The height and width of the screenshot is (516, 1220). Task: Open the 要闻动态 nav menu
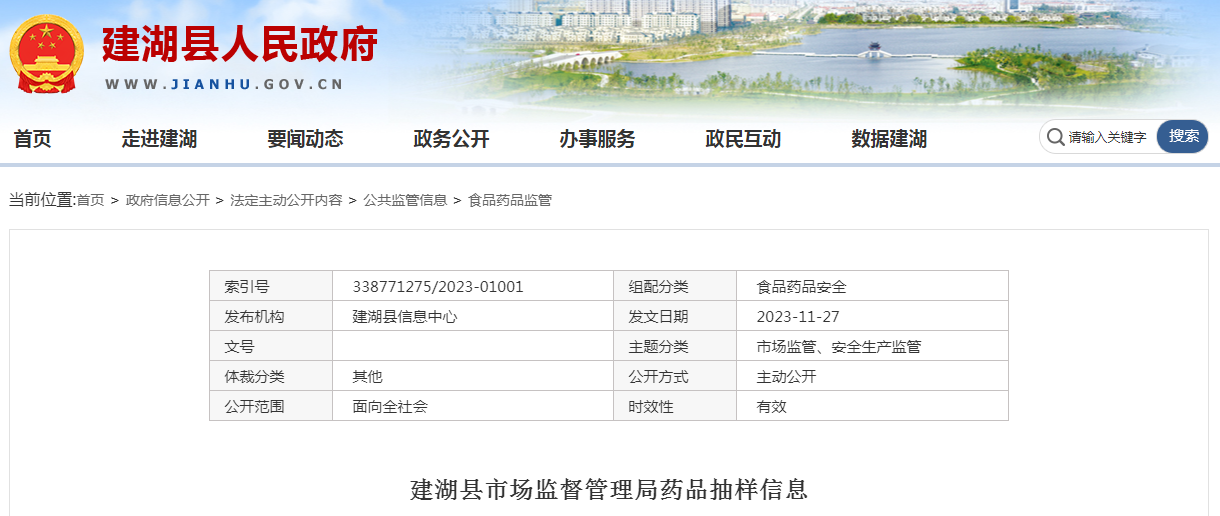point(305,139)
